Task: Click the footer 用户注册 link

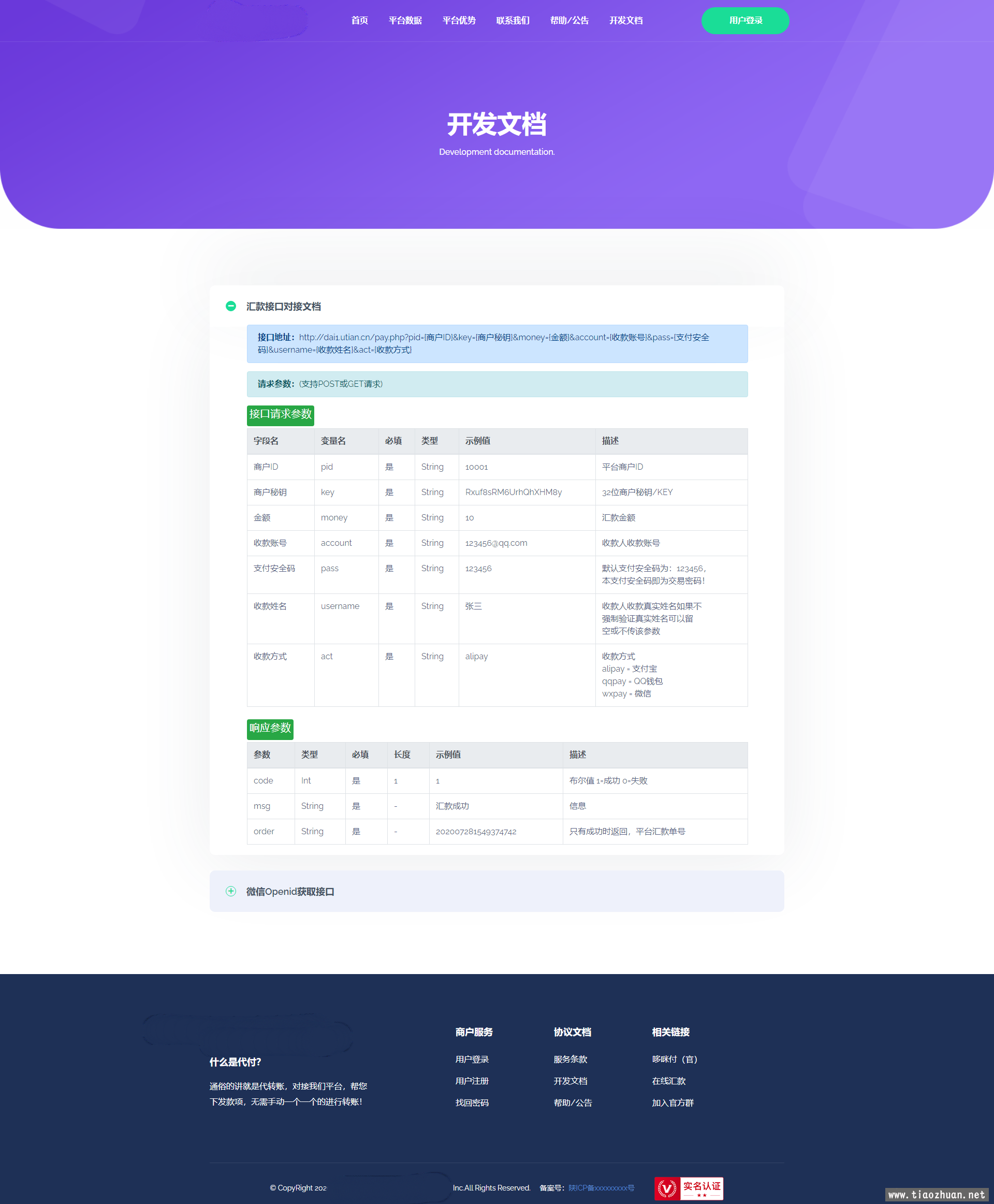Action: point(472,1081)
